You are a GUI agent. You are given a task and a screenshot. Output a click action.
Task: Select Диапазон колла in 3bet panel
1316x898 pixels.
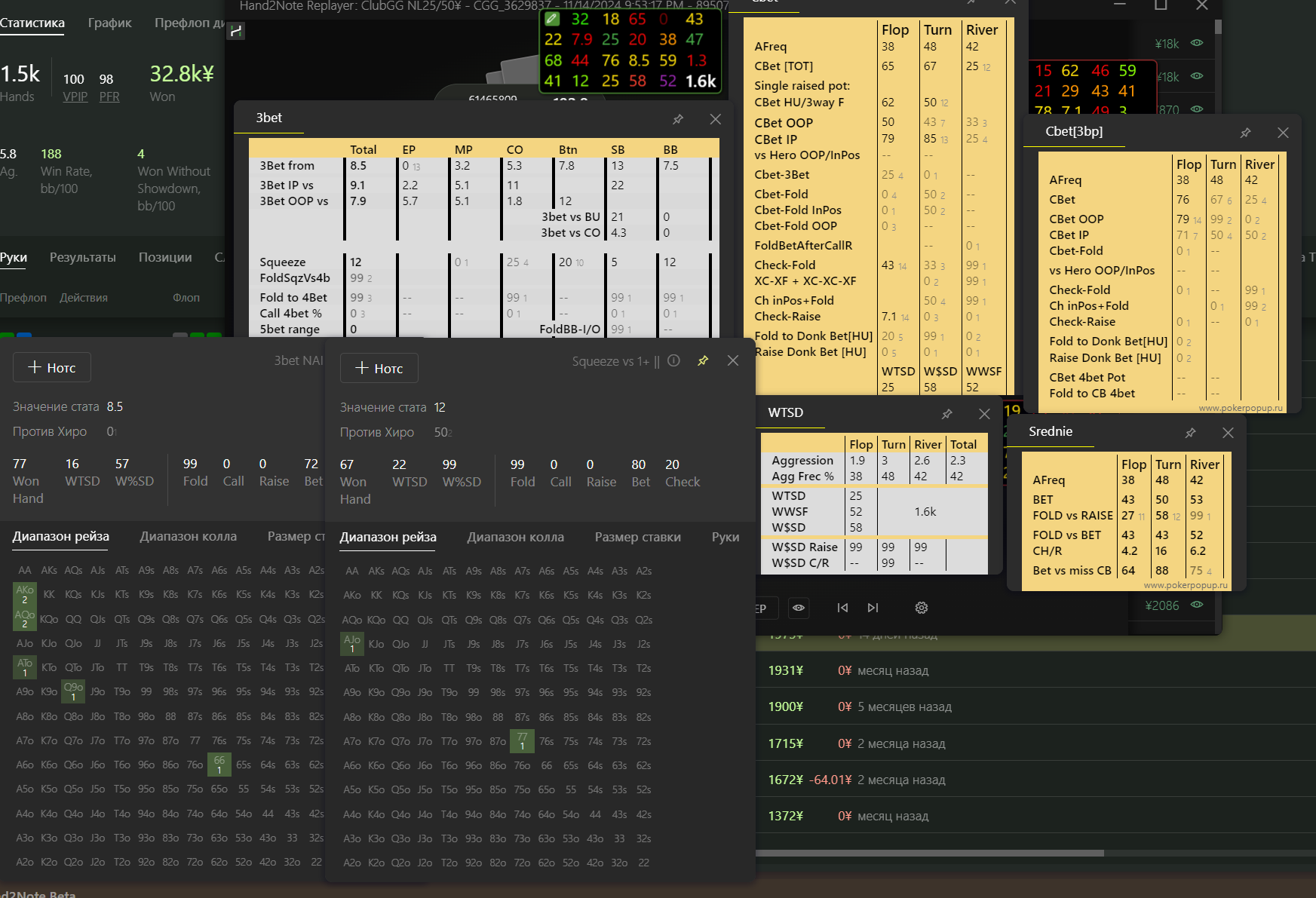[189, 536]
